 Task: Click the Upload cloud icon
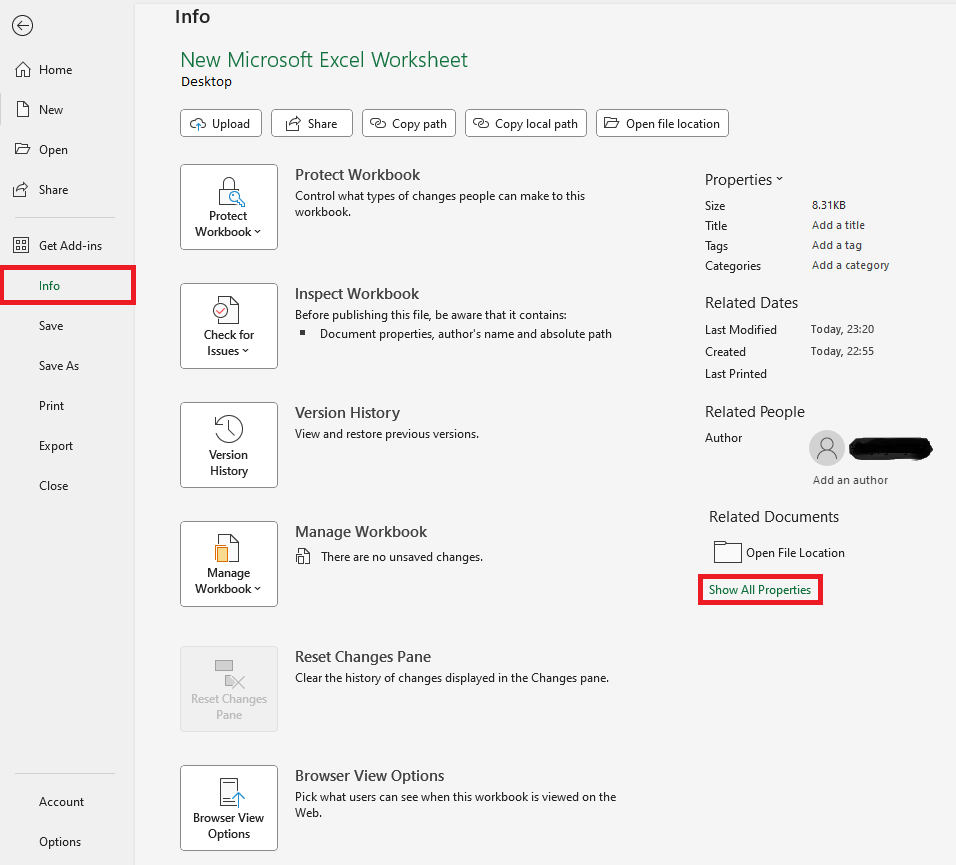[x=198, y=124]
